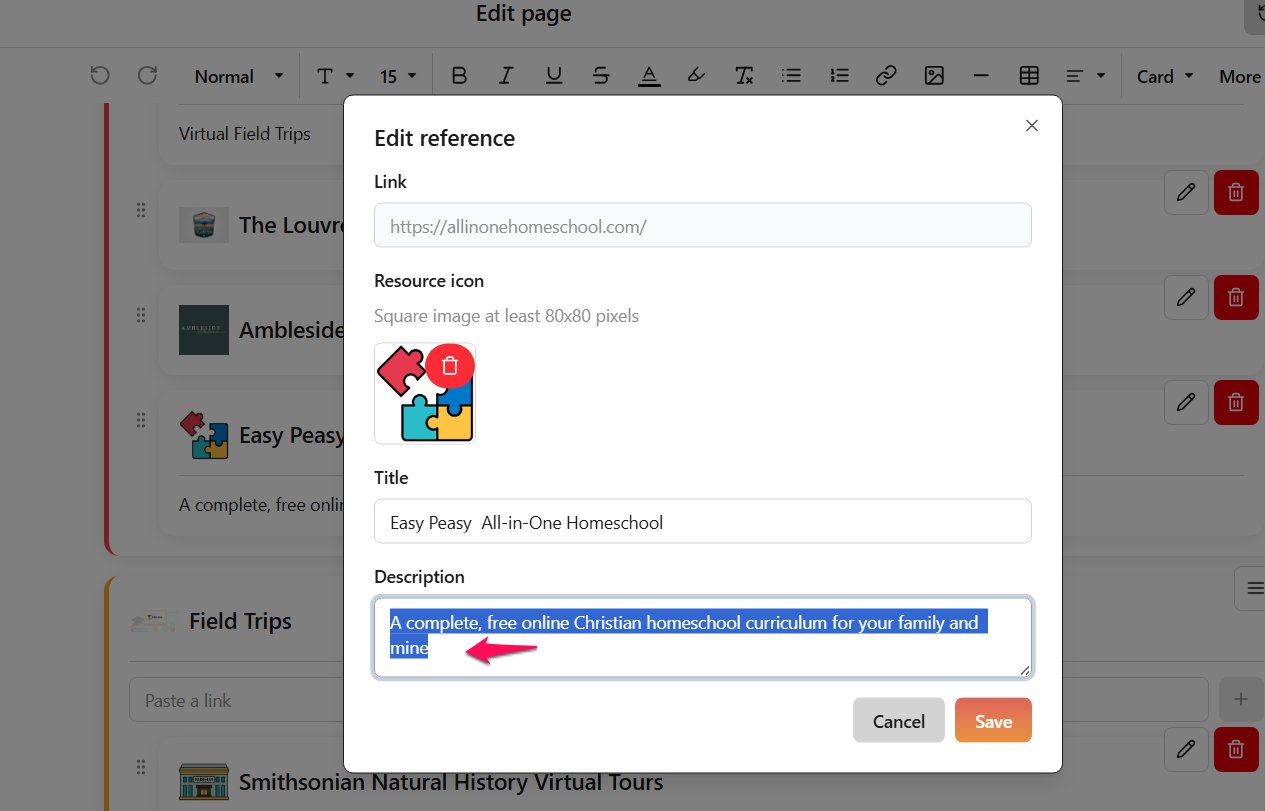Insert a horizontal rule
This screenshot has height=811, width=1265.
point(981,76)
